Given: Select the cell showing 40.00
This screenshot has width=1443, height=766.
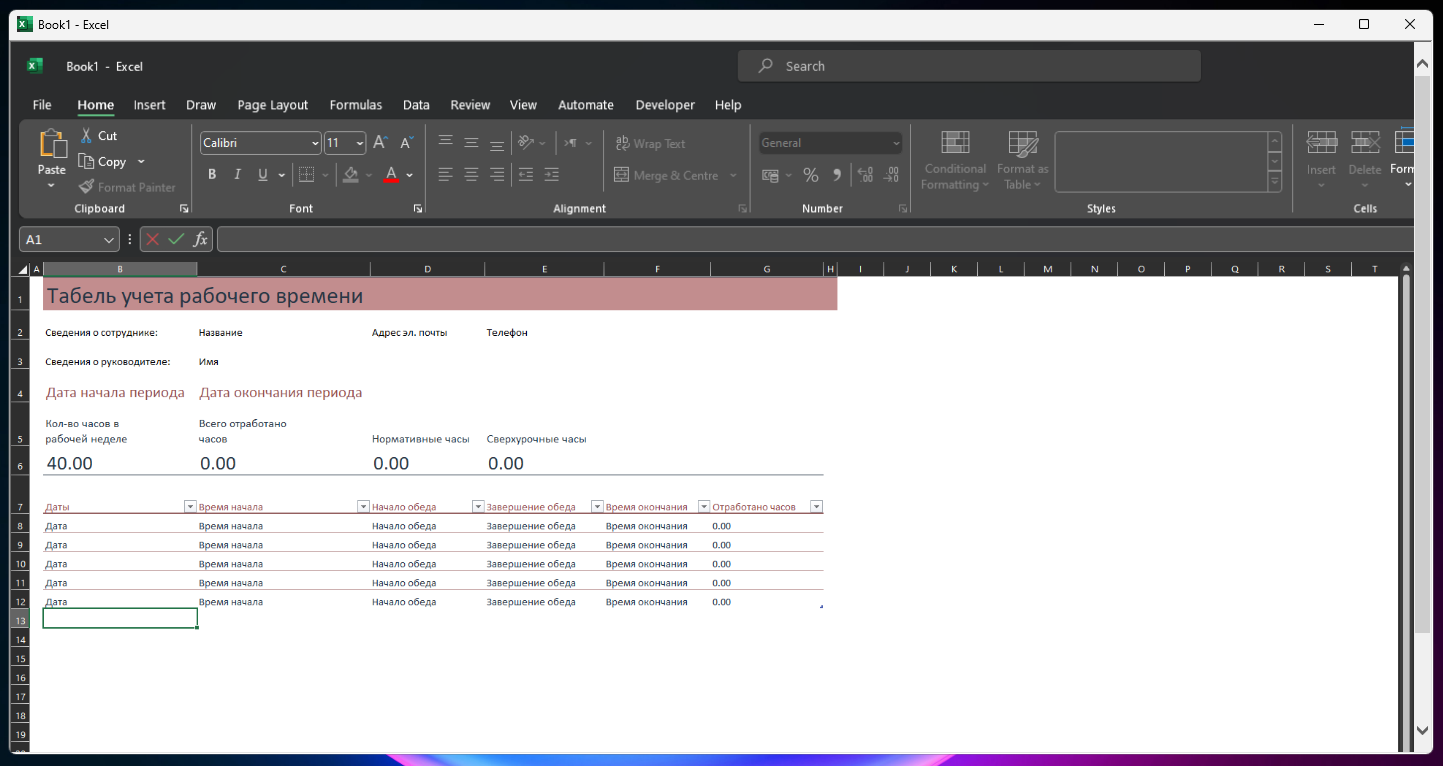Looking at the screenshot, I should point(120,463).
